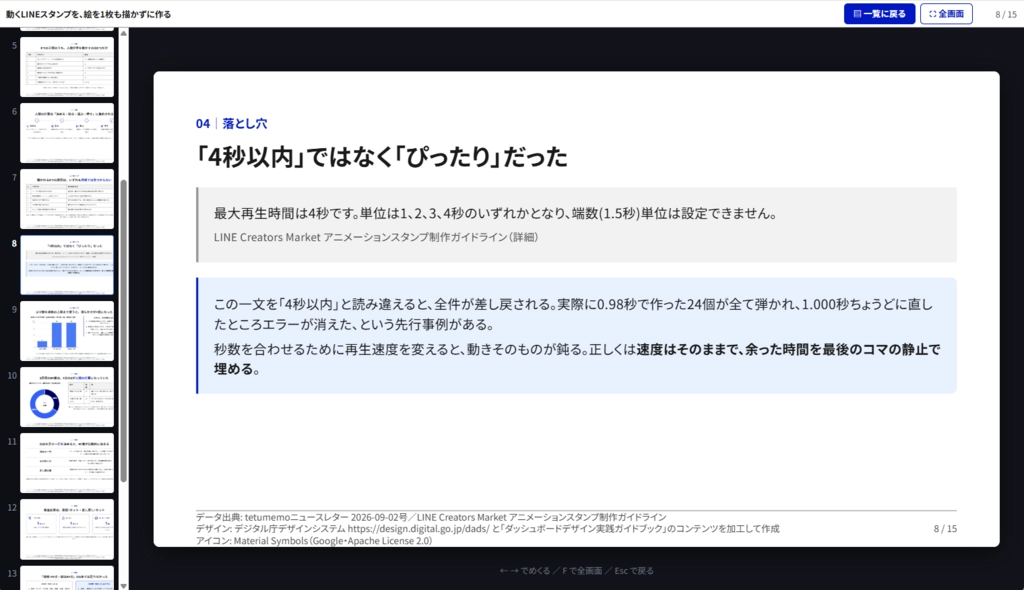
Task: Click the presentation title 動くLINEスタンプを、絵を1枚も描かずに作る
Action: pos(88,14)
